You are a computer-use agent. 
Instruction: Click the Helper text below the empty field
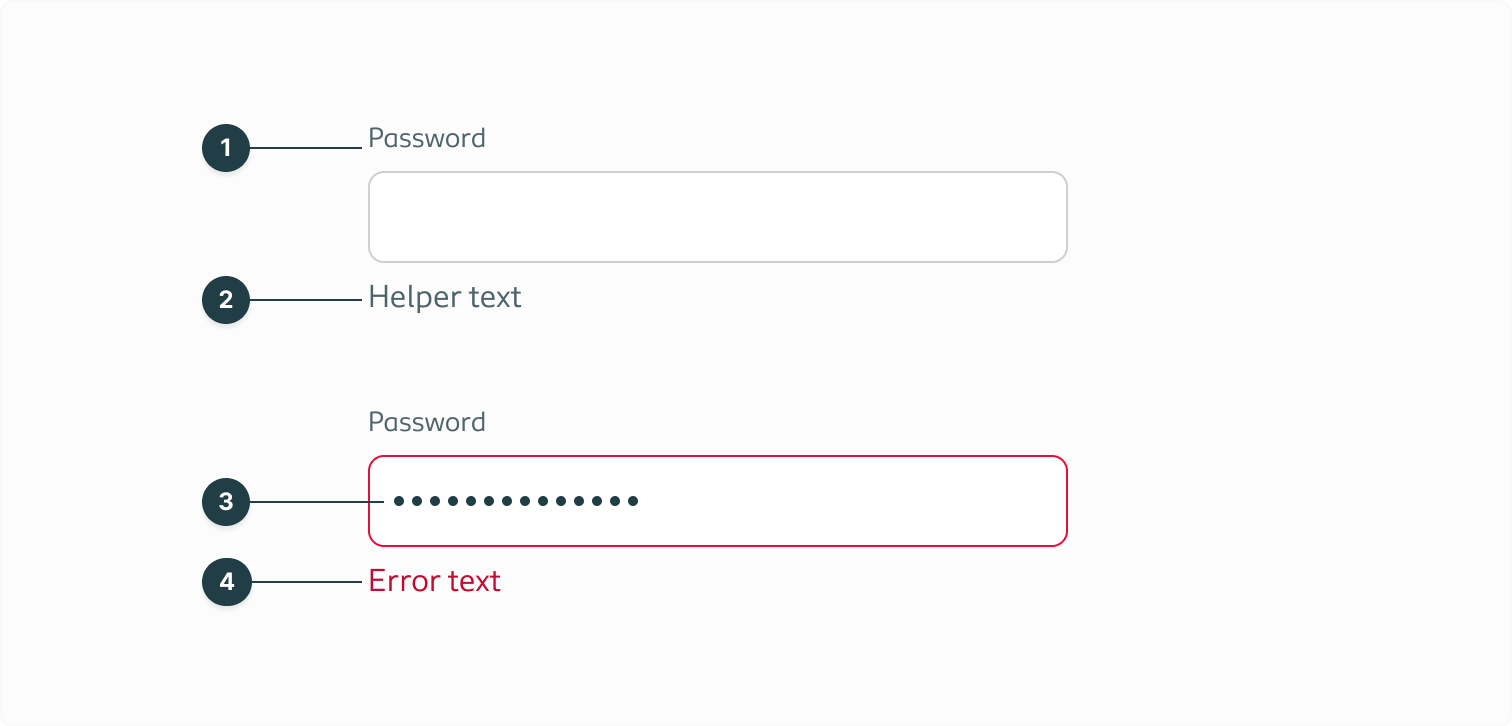tap(445, 297)
